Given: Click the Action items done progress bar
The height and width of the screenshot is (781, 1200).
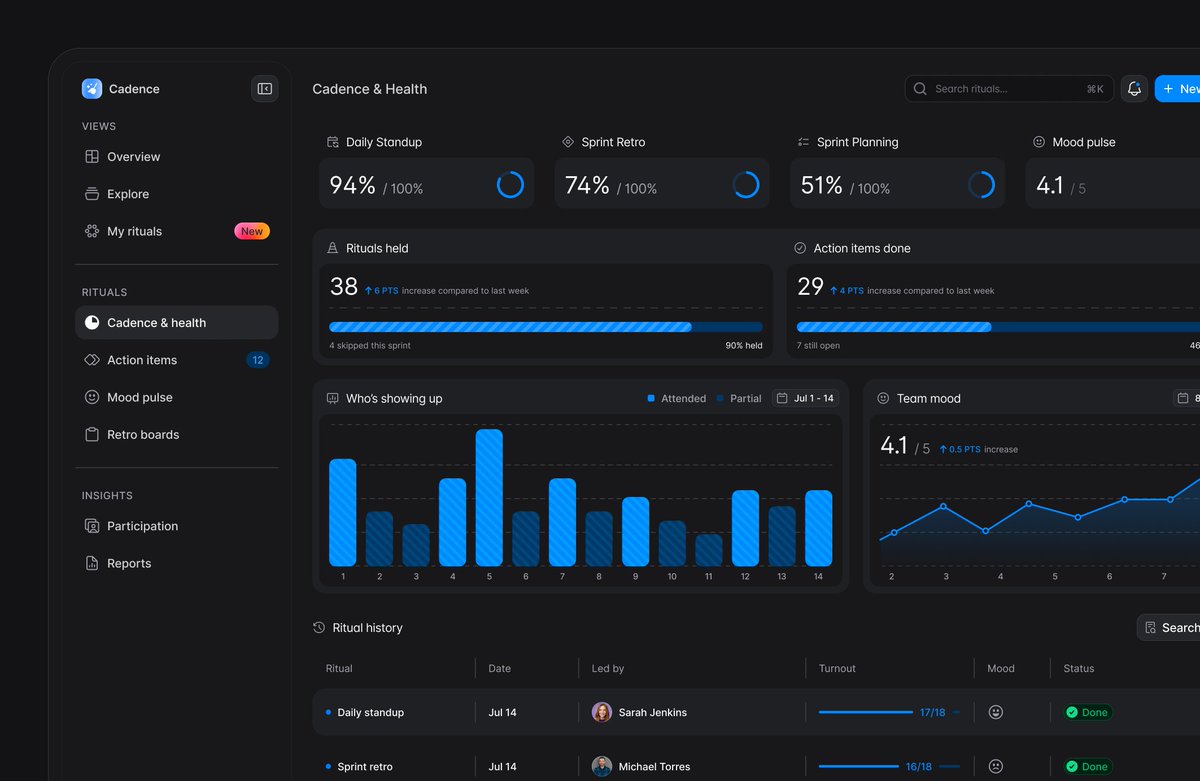Looking at the screenshot, I should tap(998, 327).
